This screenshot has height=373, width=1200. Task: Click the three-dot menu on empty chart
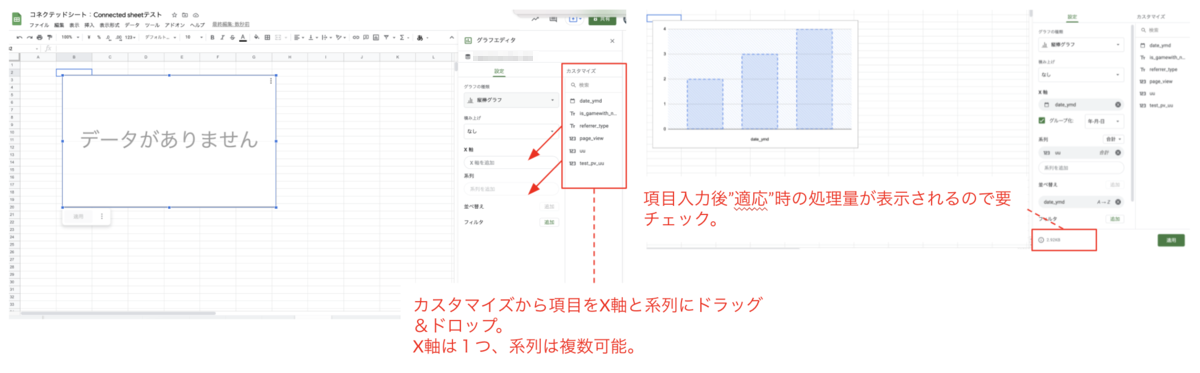click(271, 82)
